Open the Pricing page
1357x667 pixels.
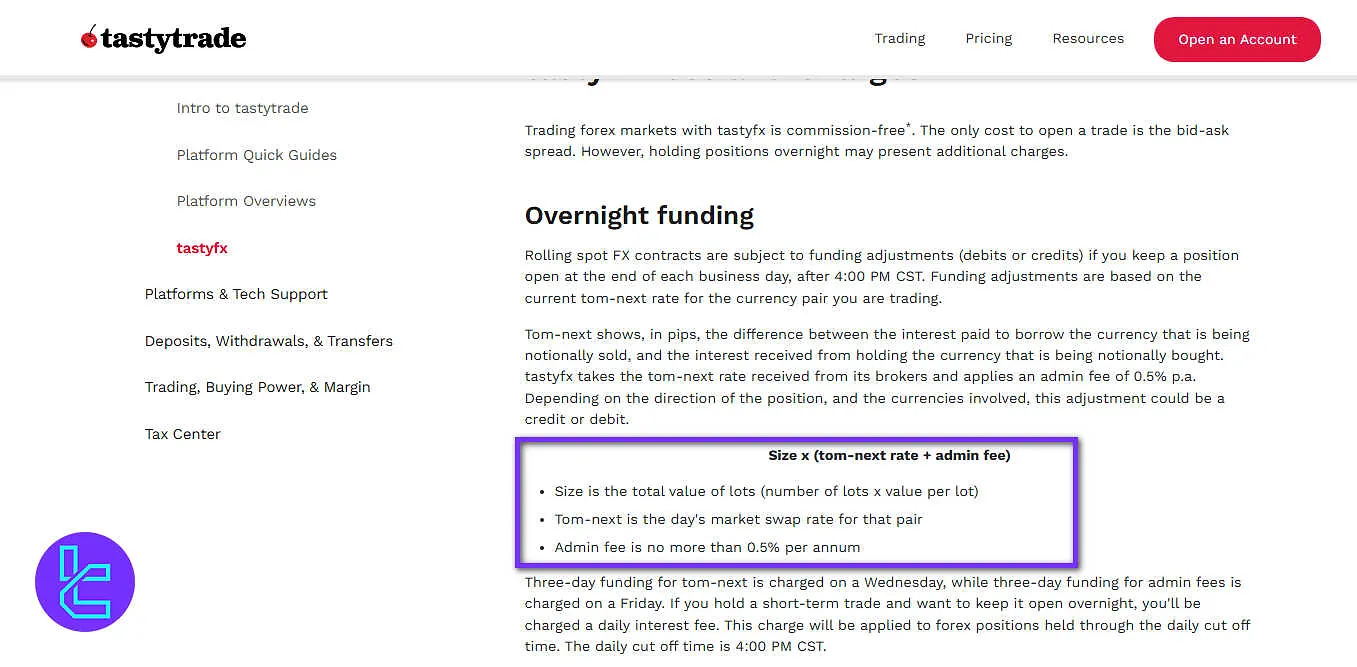[x=988, y=38]
